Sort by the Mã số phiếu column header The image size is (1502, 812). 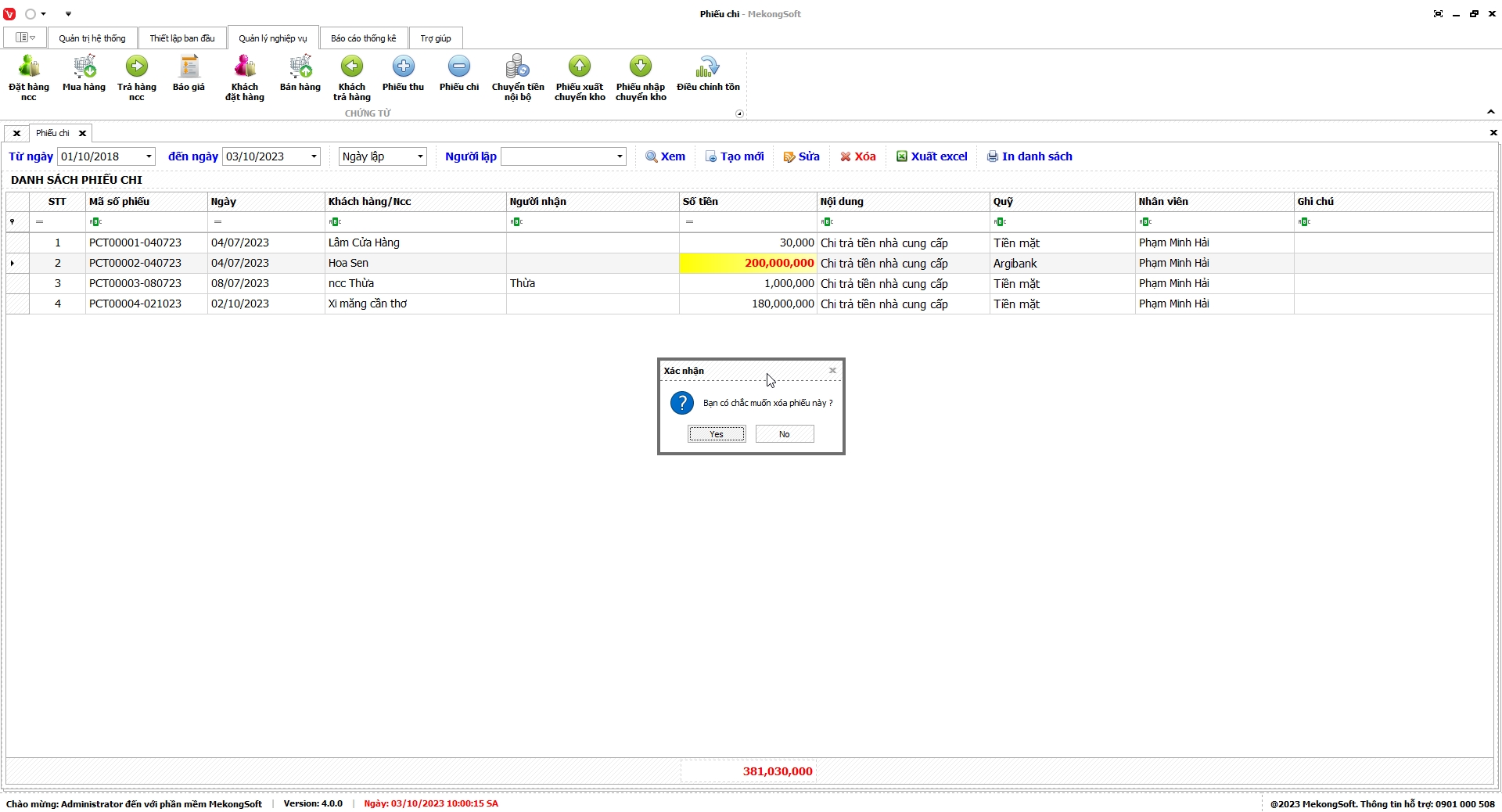click(x=146, y=202)
